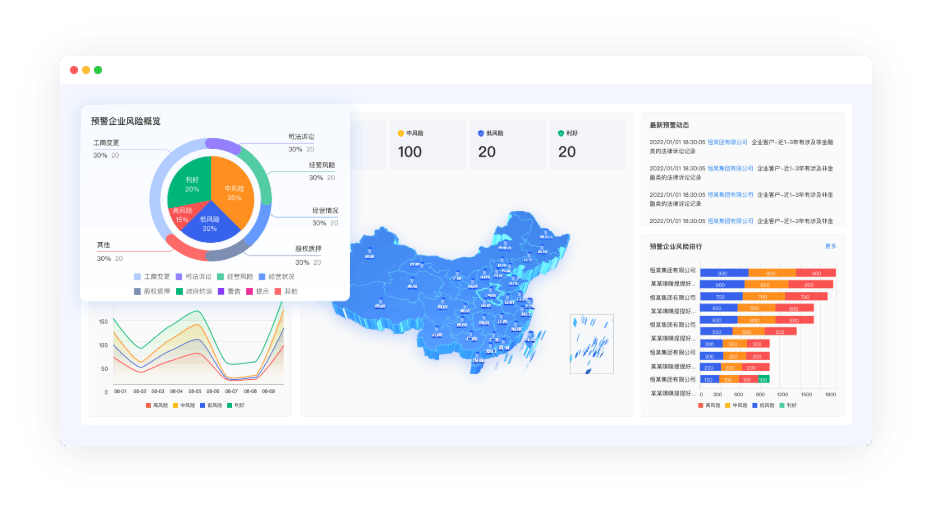Screen dimensions: 932x510
Task: Click the green 100 bar segment
Action: pyautogui.click(x=764, y=379)
